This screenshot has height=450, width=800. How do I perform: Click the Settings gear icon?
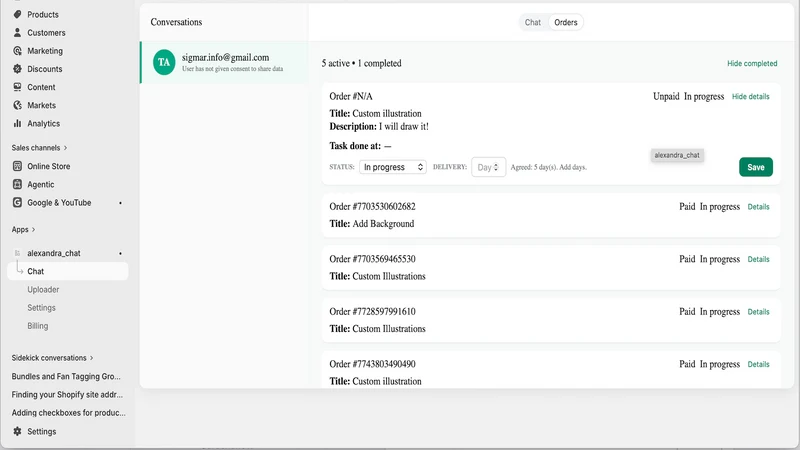pos(17,431)
